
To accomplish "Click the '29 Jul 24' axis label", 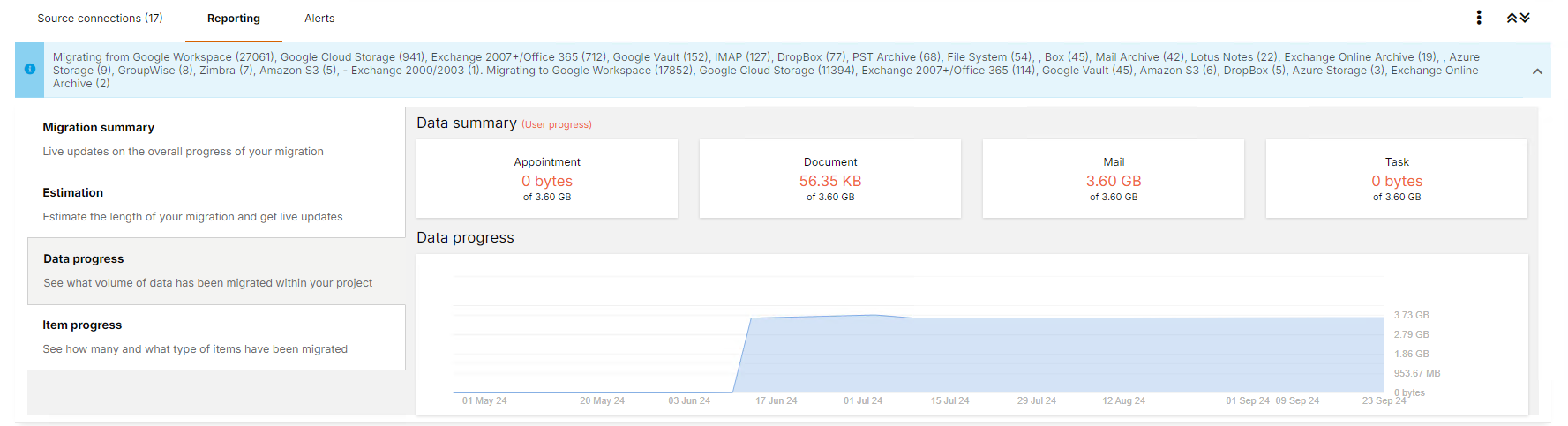I will point(1037,400).
